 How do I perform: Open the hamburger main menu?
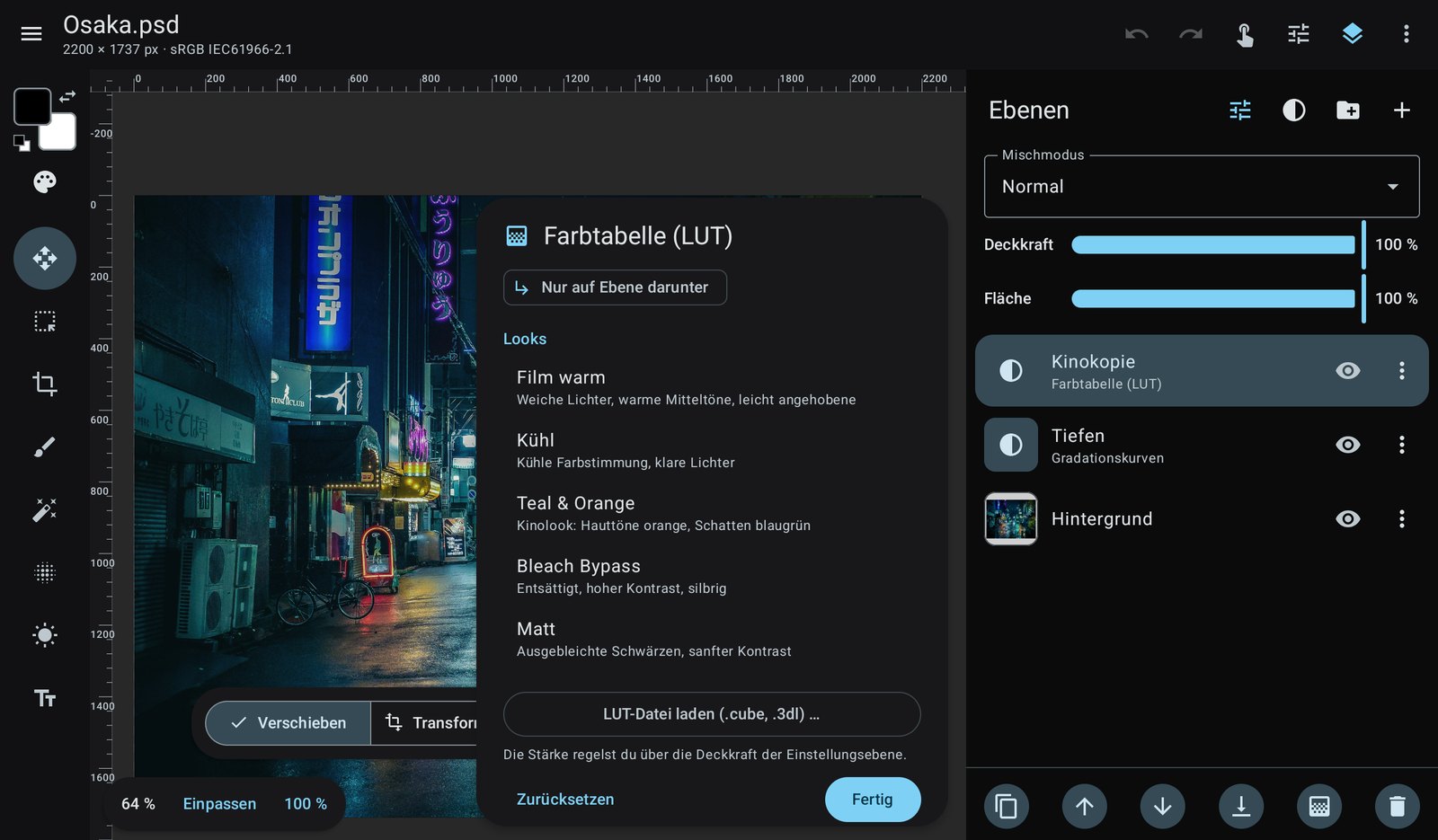point(31,34)
